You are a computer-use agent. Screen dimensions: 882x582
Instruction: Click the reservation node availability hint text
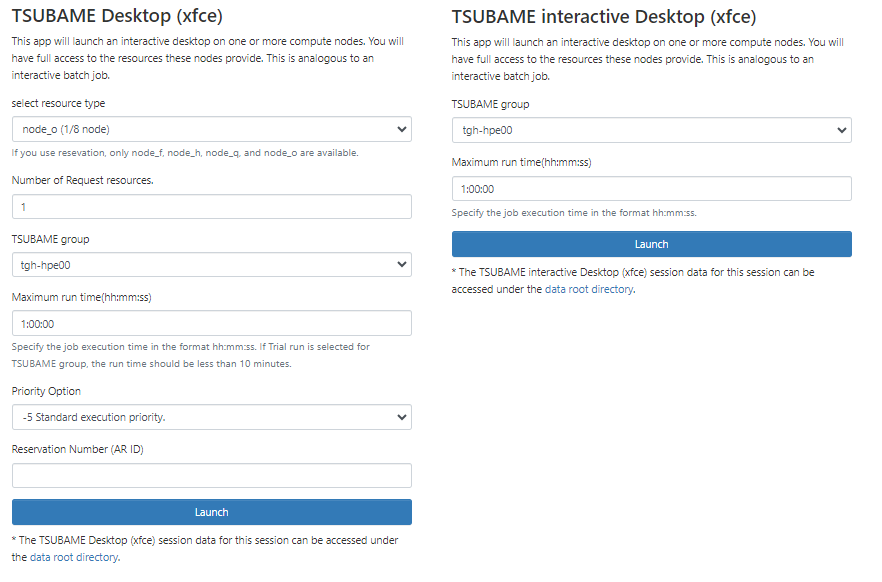tap(185, 153)
